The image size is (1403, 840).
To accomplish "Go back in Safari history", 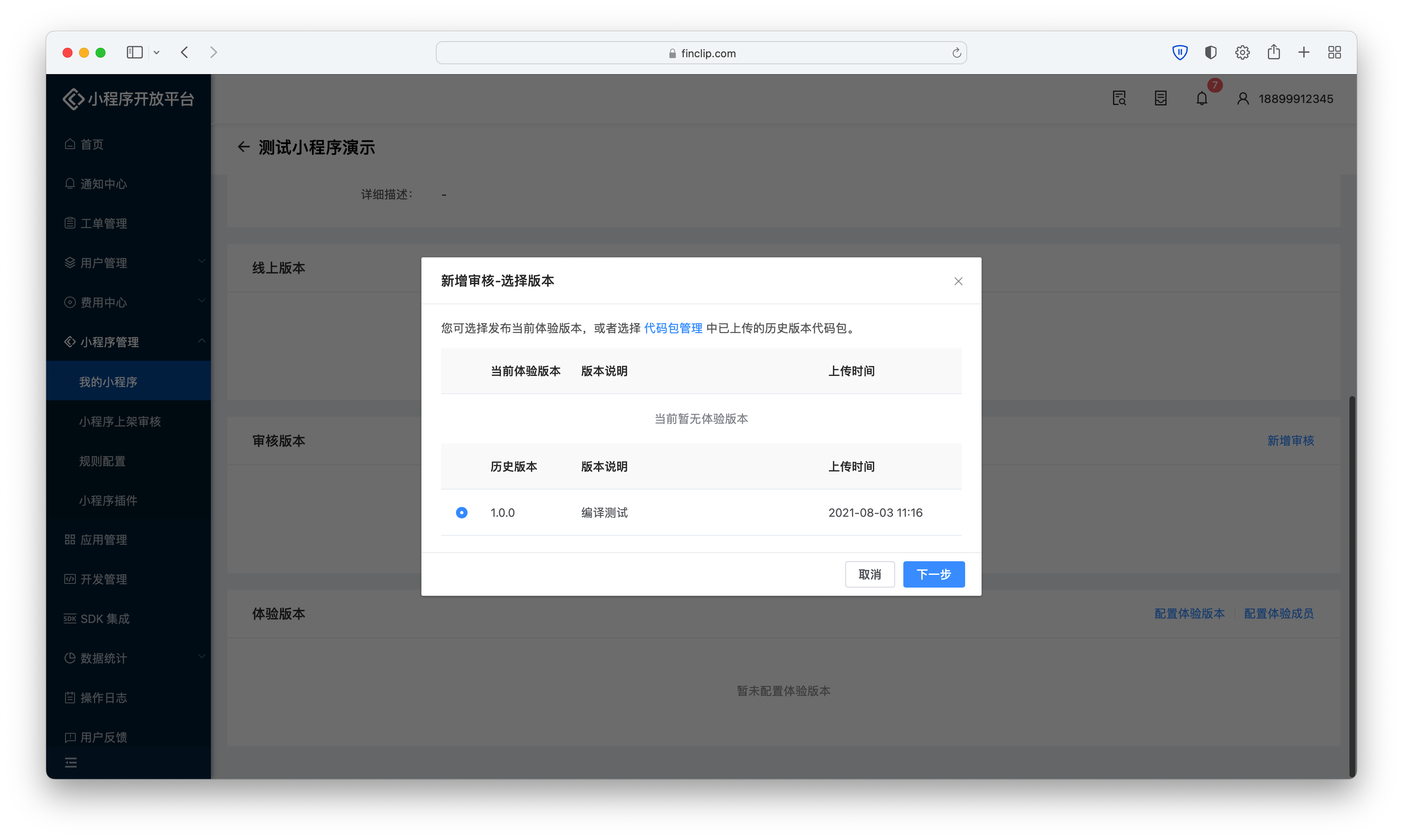I will 185,53.
